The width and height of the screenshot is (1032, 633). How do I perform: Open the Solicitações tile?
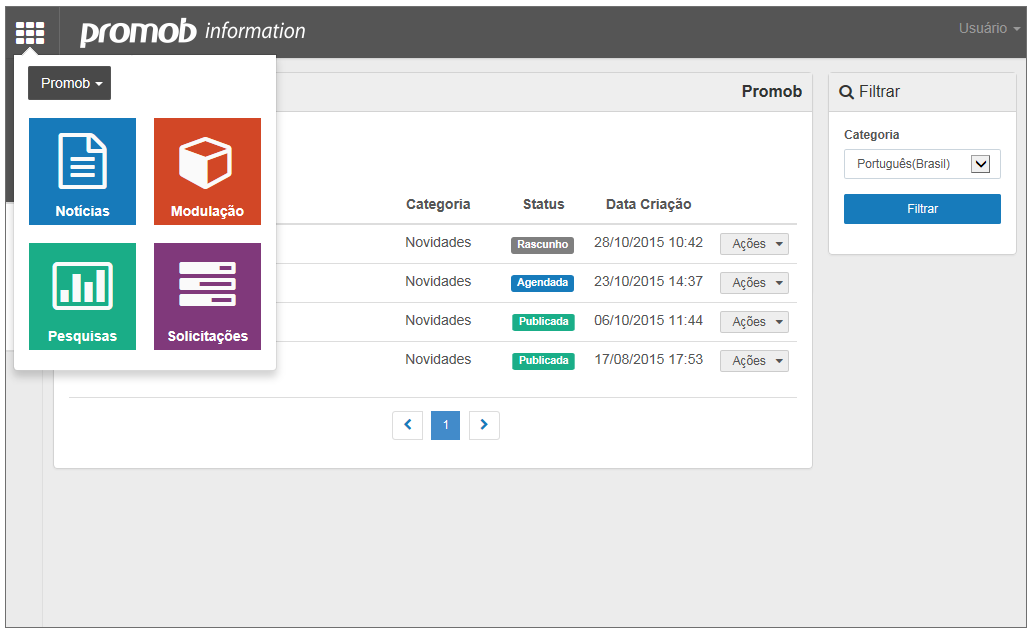click(x=207, y=296)
